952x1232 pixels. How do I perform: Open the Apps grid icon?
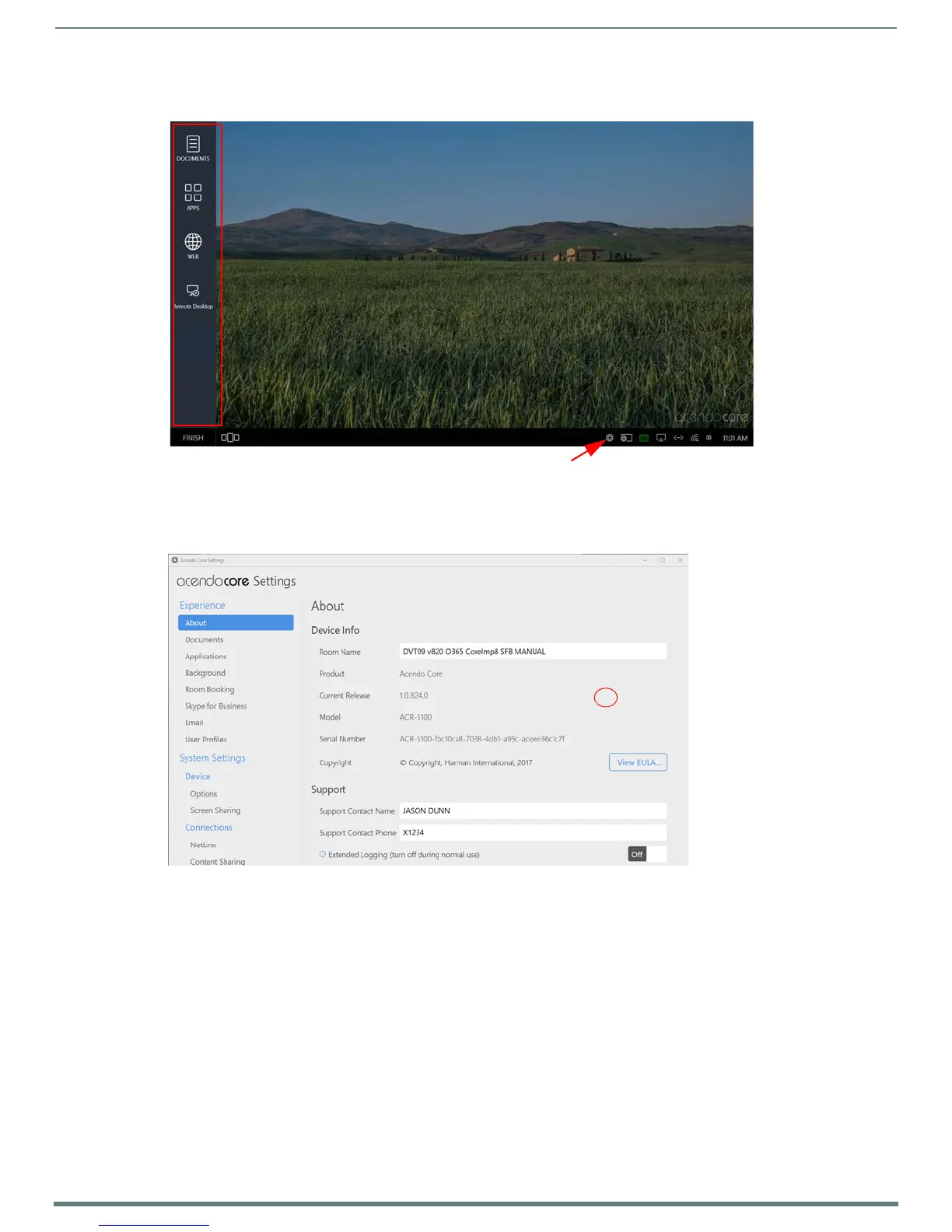193,197
